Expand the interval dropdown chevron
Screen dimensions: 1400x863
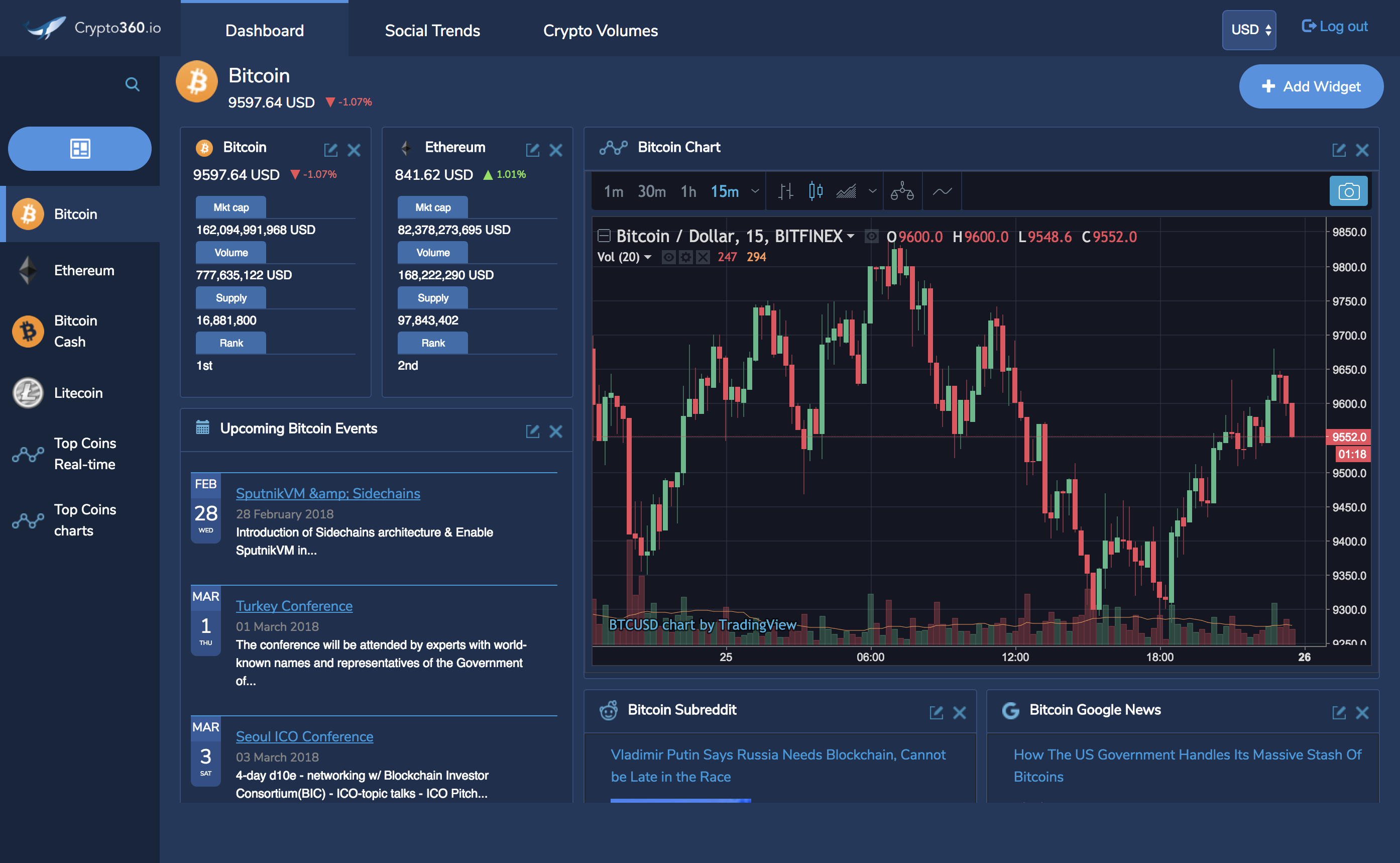(x=755, y=191)
